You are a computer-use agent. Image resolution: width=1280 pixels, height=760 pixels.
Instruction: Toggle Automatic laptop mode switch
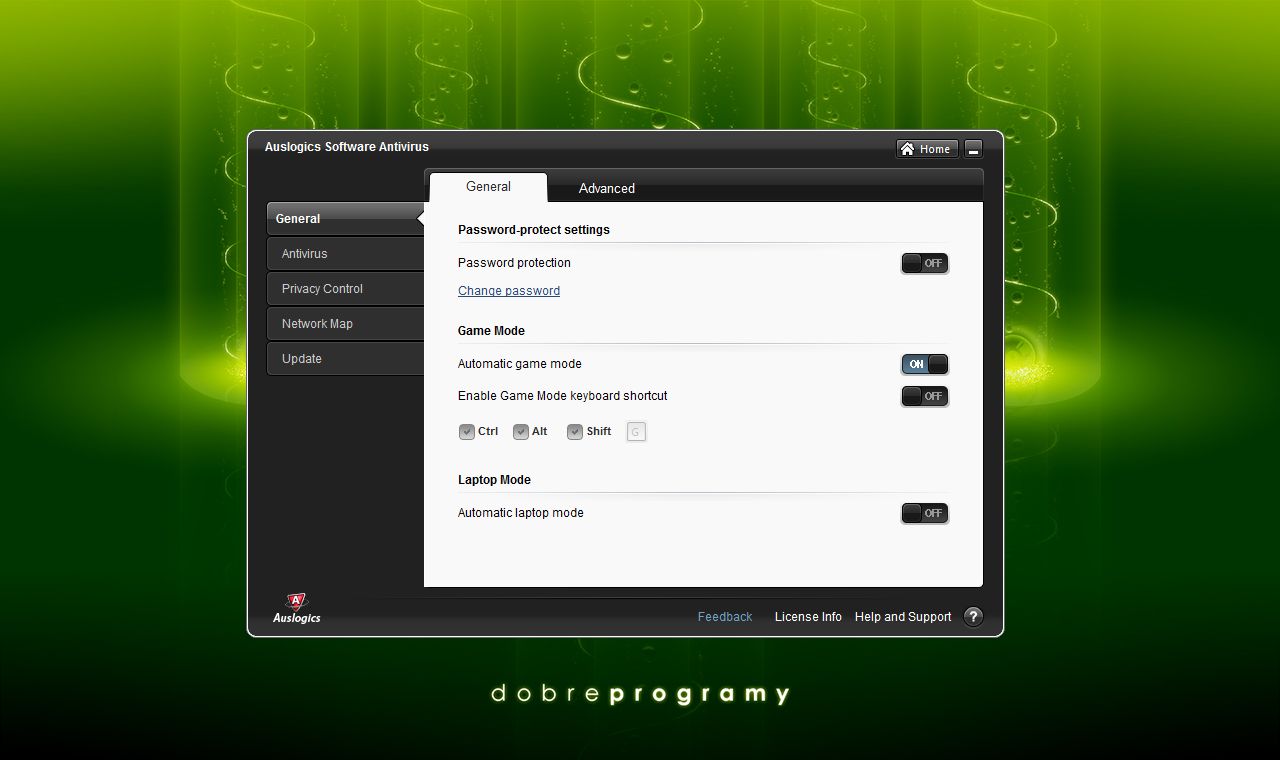[x=925, y=513]
